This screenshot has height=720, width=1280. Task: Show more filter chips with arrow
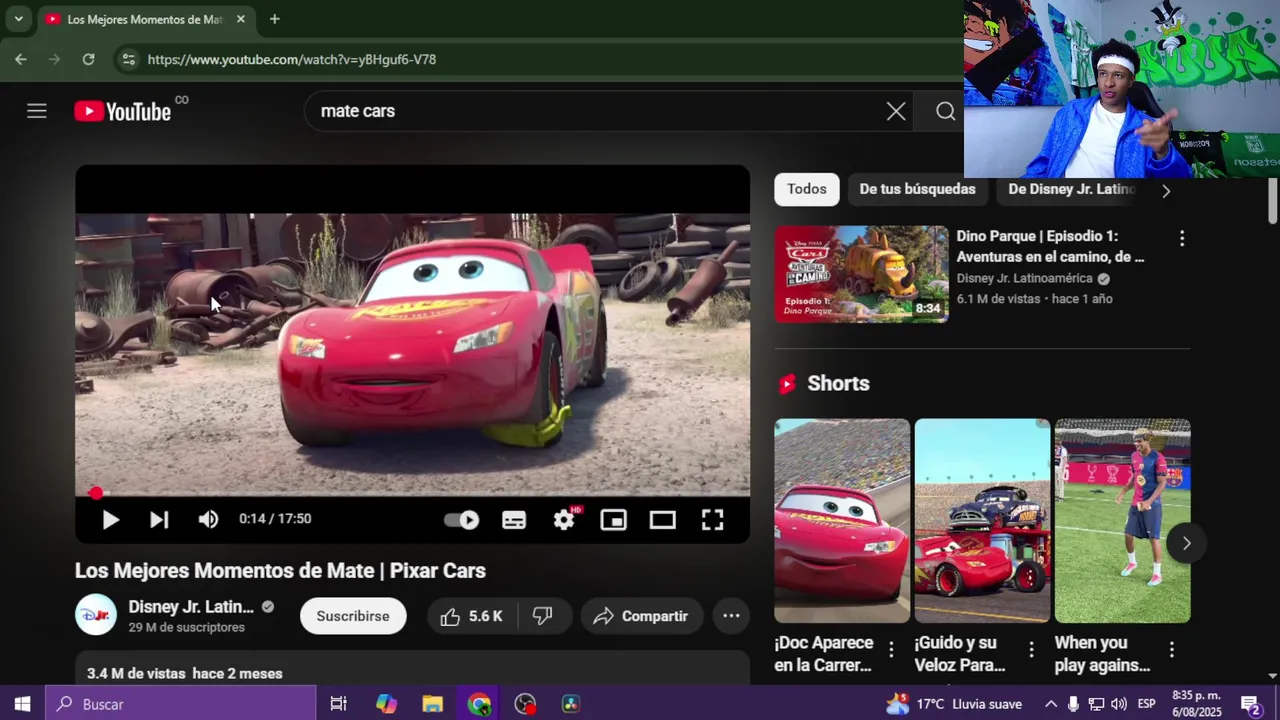coord(1165,190)
